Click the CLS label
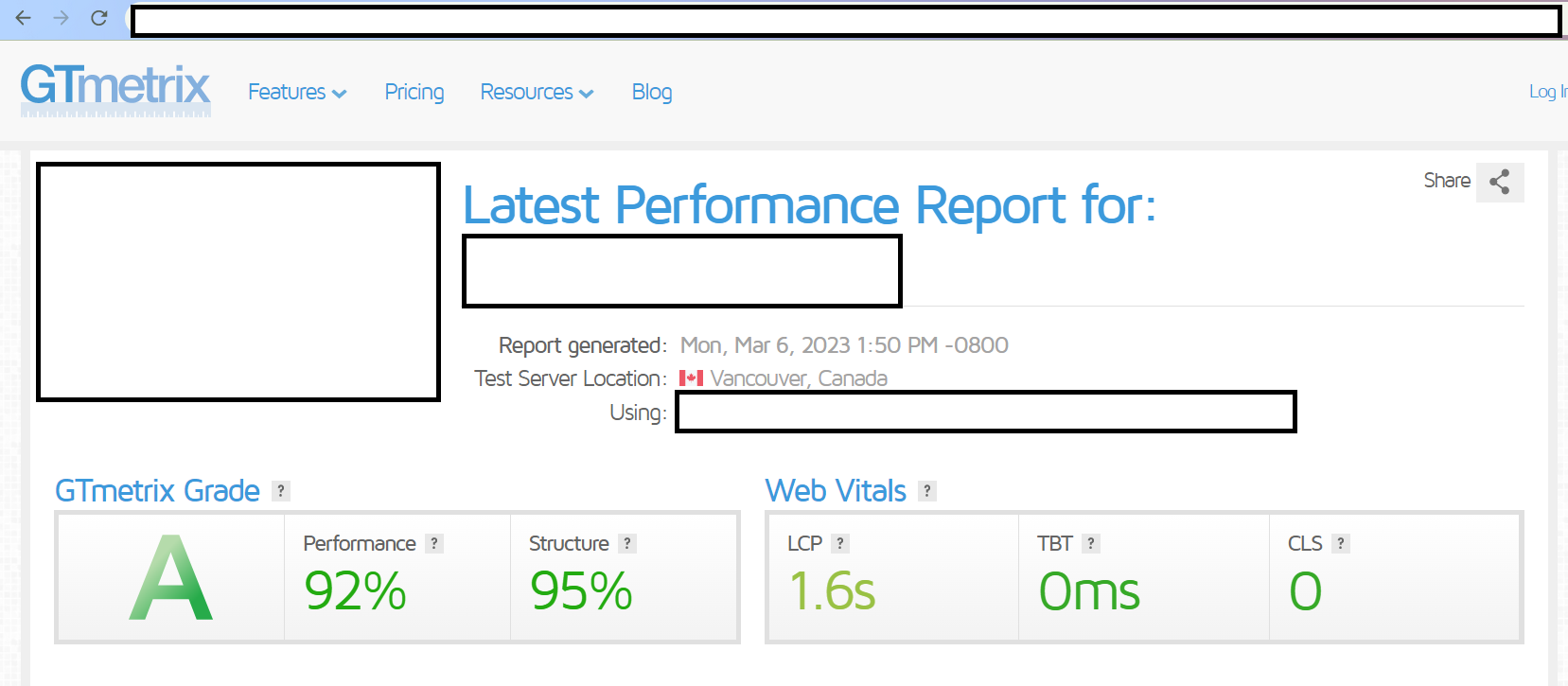This screenshot has width=1568, height=686. 1305,543
